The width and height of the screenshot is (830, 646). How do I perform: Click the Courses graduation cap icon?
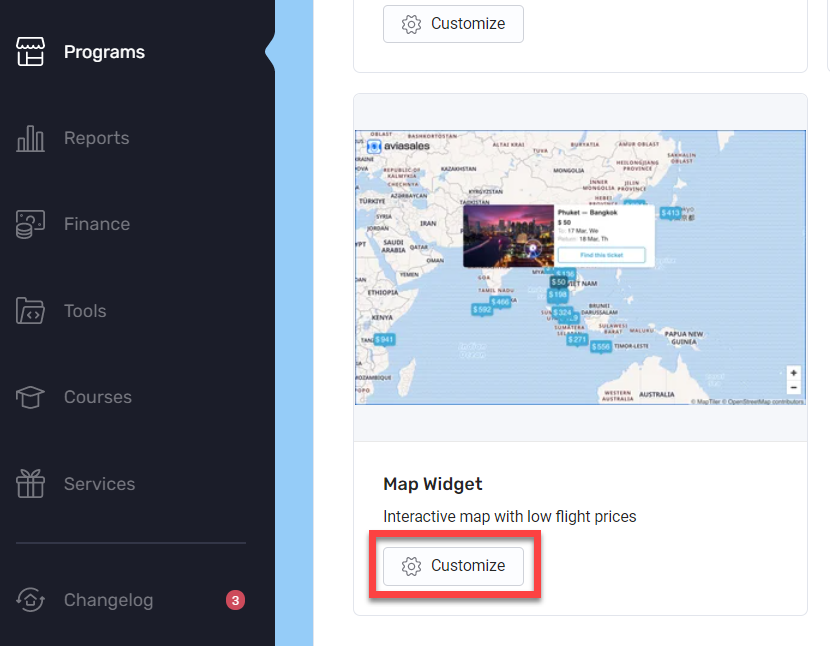(x=30, y=397)
